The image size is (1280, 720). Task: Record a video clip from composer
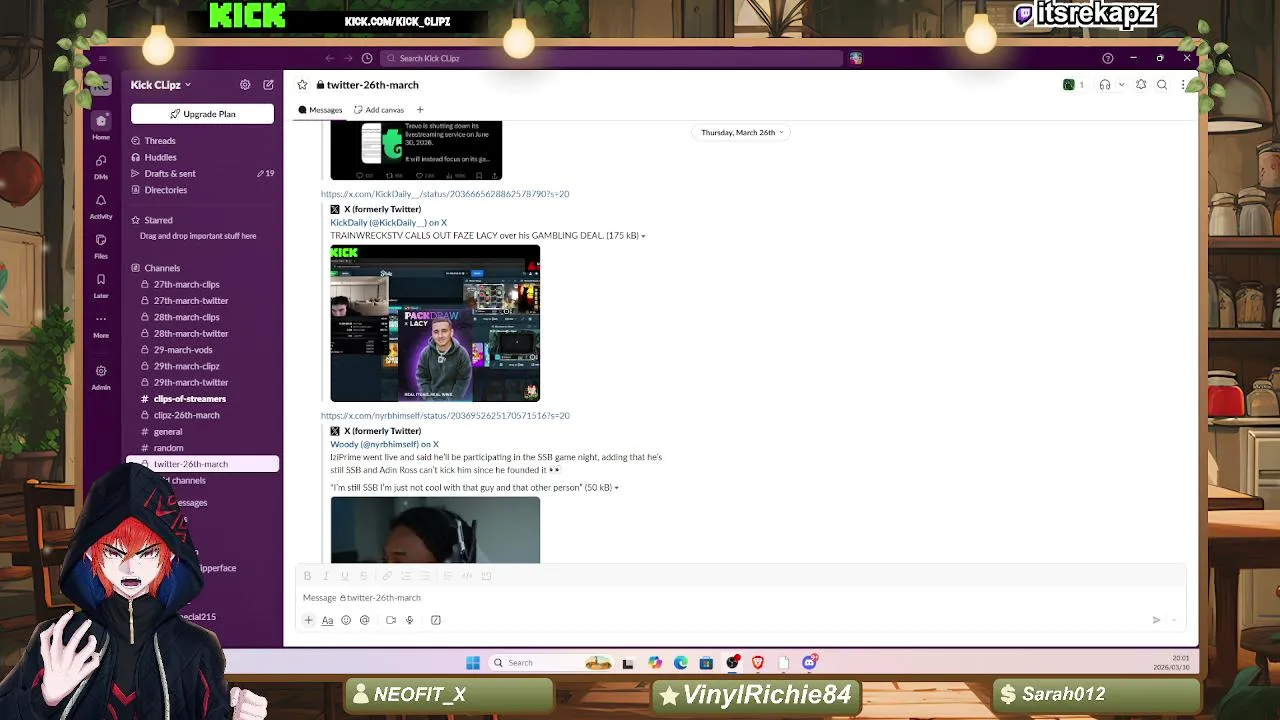[391, 620]
